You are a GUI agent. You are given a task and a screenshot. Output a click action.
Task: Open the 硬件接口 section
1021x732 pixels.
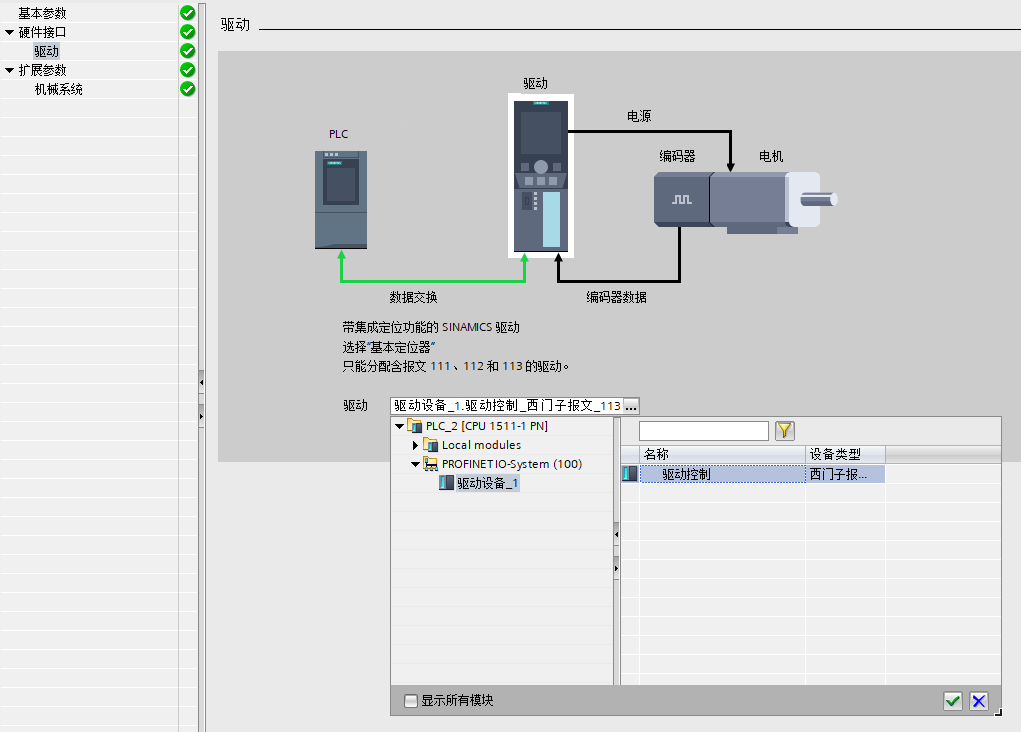click(x=42, y=32)
